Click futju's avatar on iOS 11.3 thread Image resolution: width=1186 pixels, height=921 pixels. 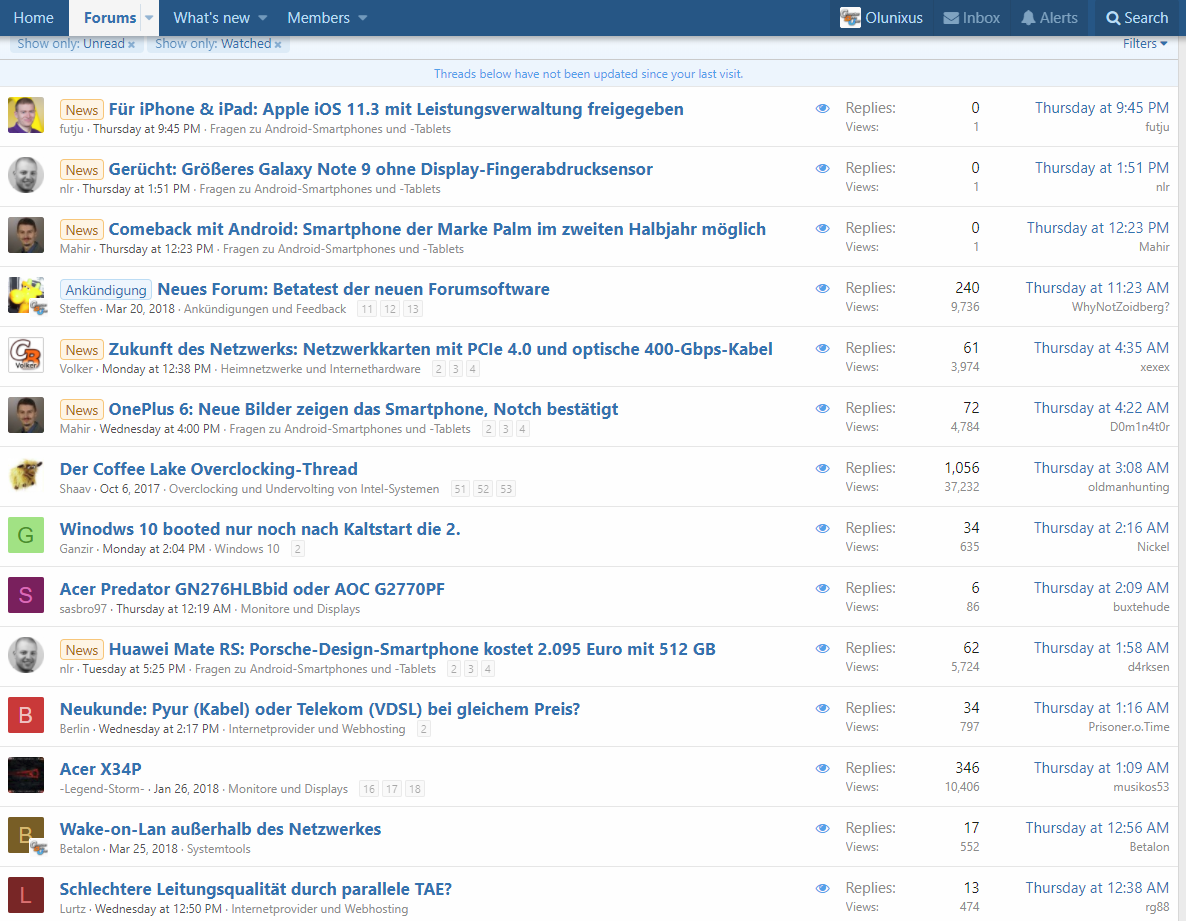coord(26,115)
